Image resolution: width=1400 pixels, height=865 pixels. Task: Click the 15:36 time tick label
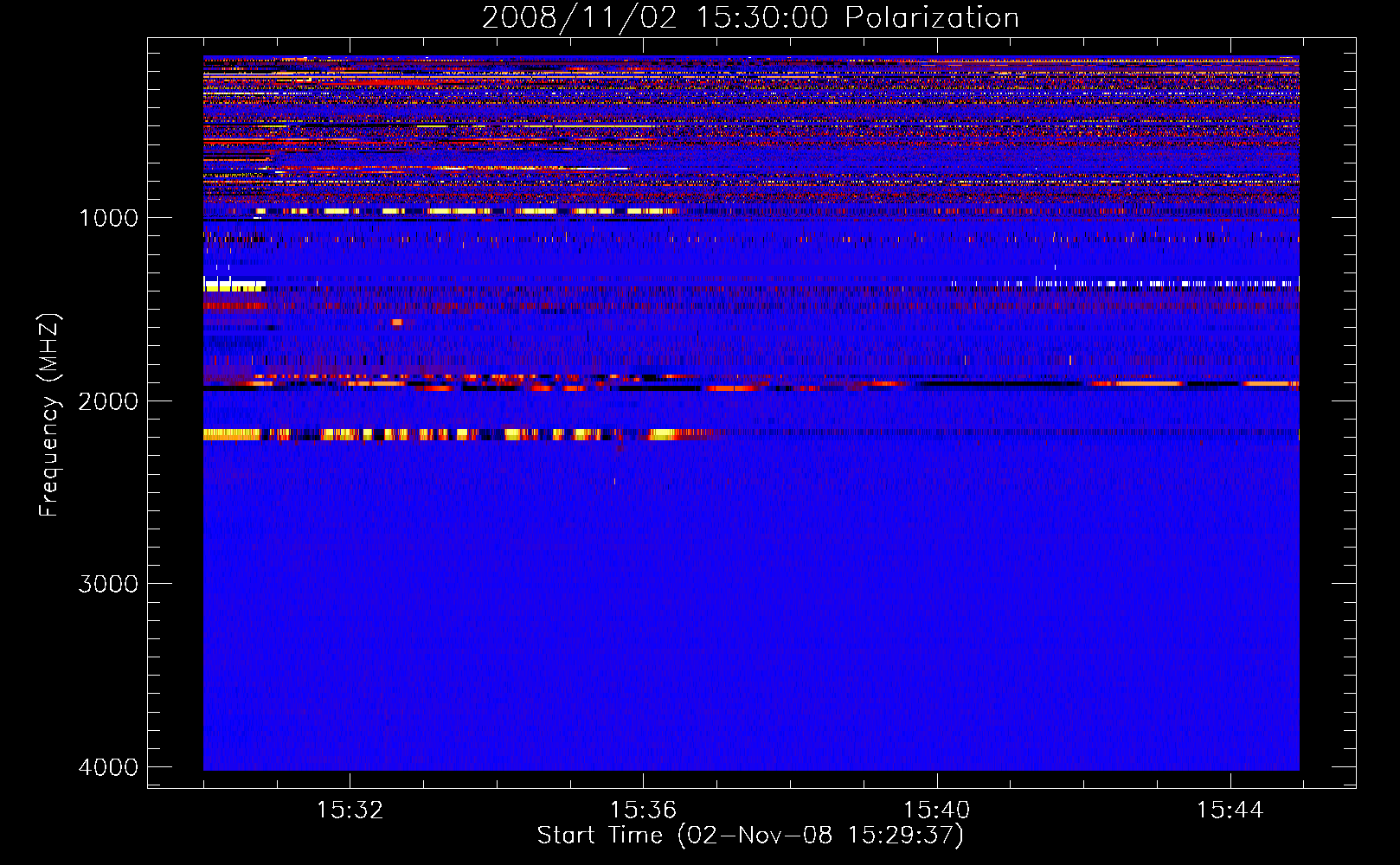643,811
